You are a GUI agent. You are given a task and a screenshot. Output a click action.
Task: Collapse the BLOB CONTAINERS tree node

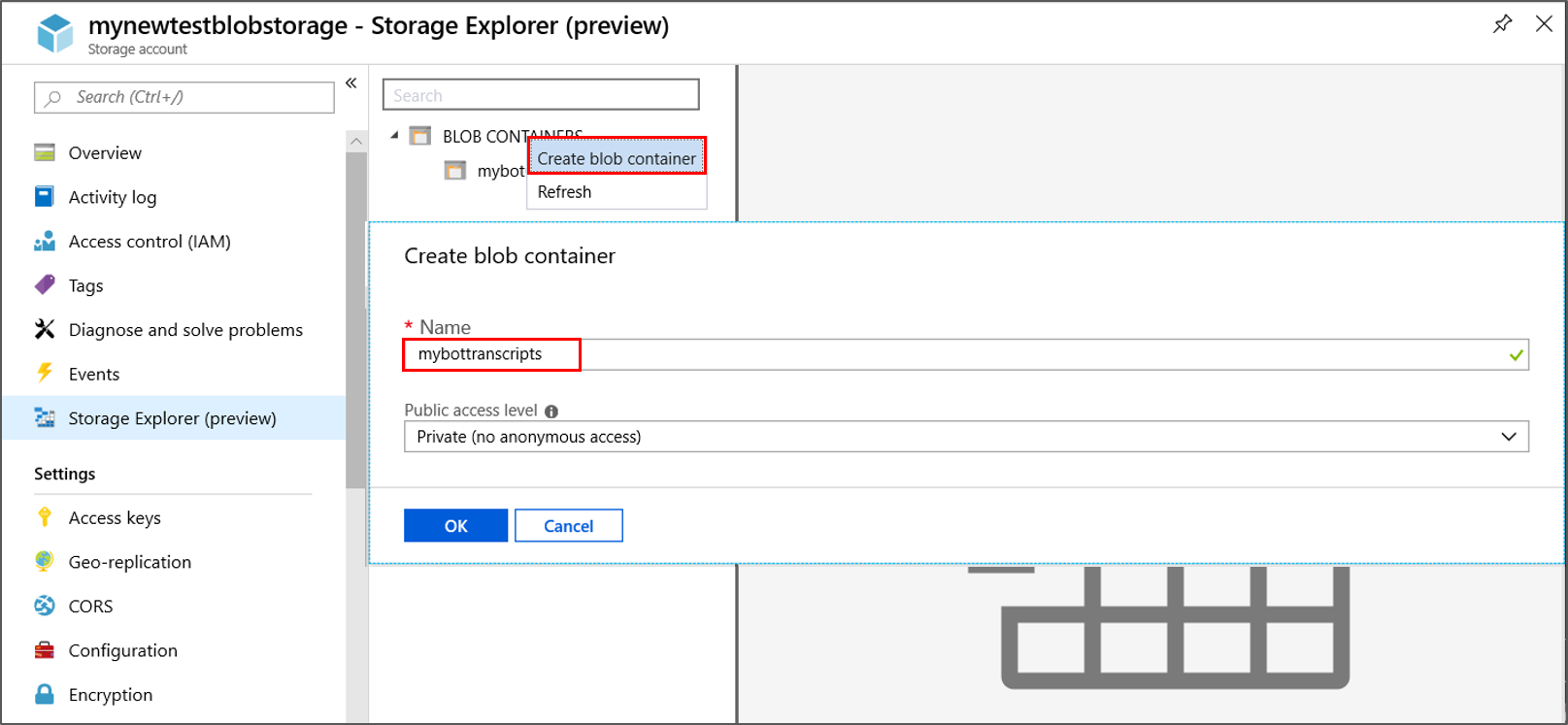pyautogui.click(x=394, y=136)
